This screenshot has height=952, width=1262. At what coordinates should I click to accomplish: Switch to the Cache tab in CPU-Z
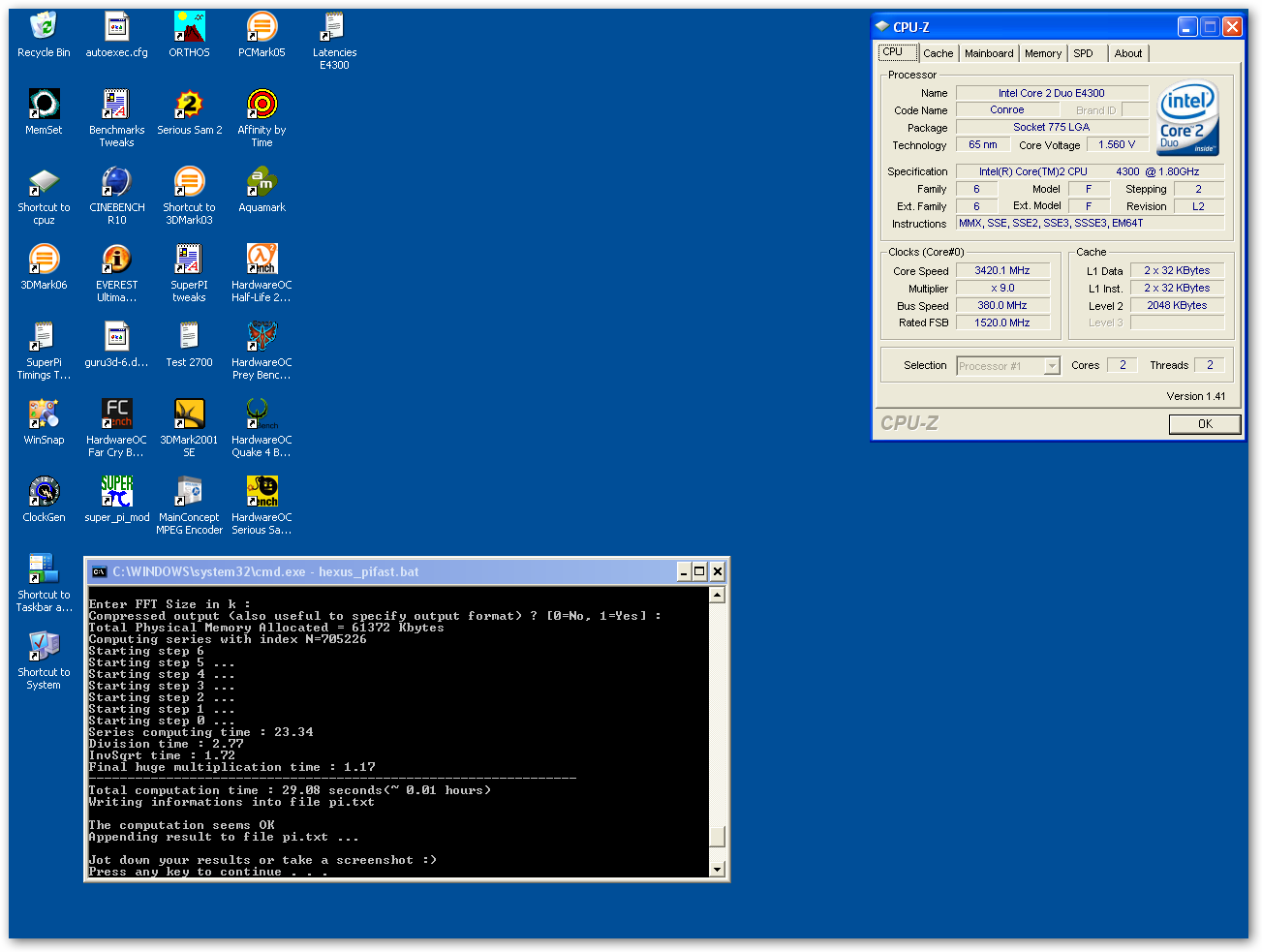pos(938,53)
